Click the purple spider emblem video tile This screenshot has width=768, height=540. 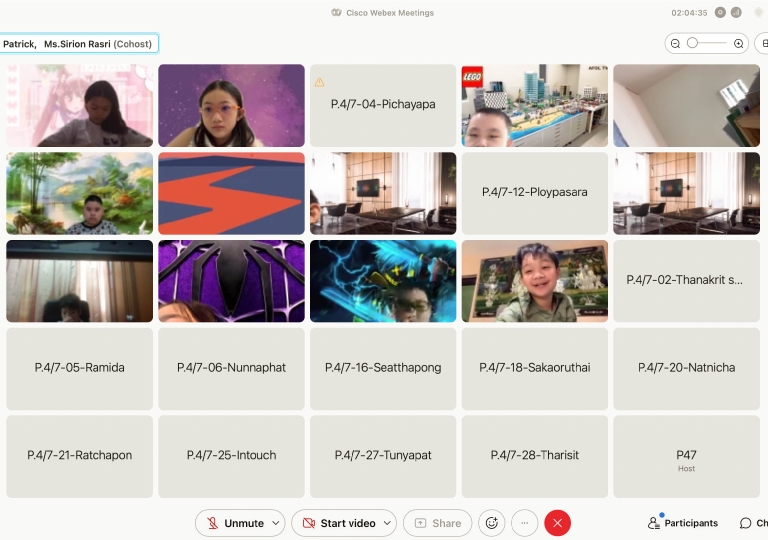231,281
